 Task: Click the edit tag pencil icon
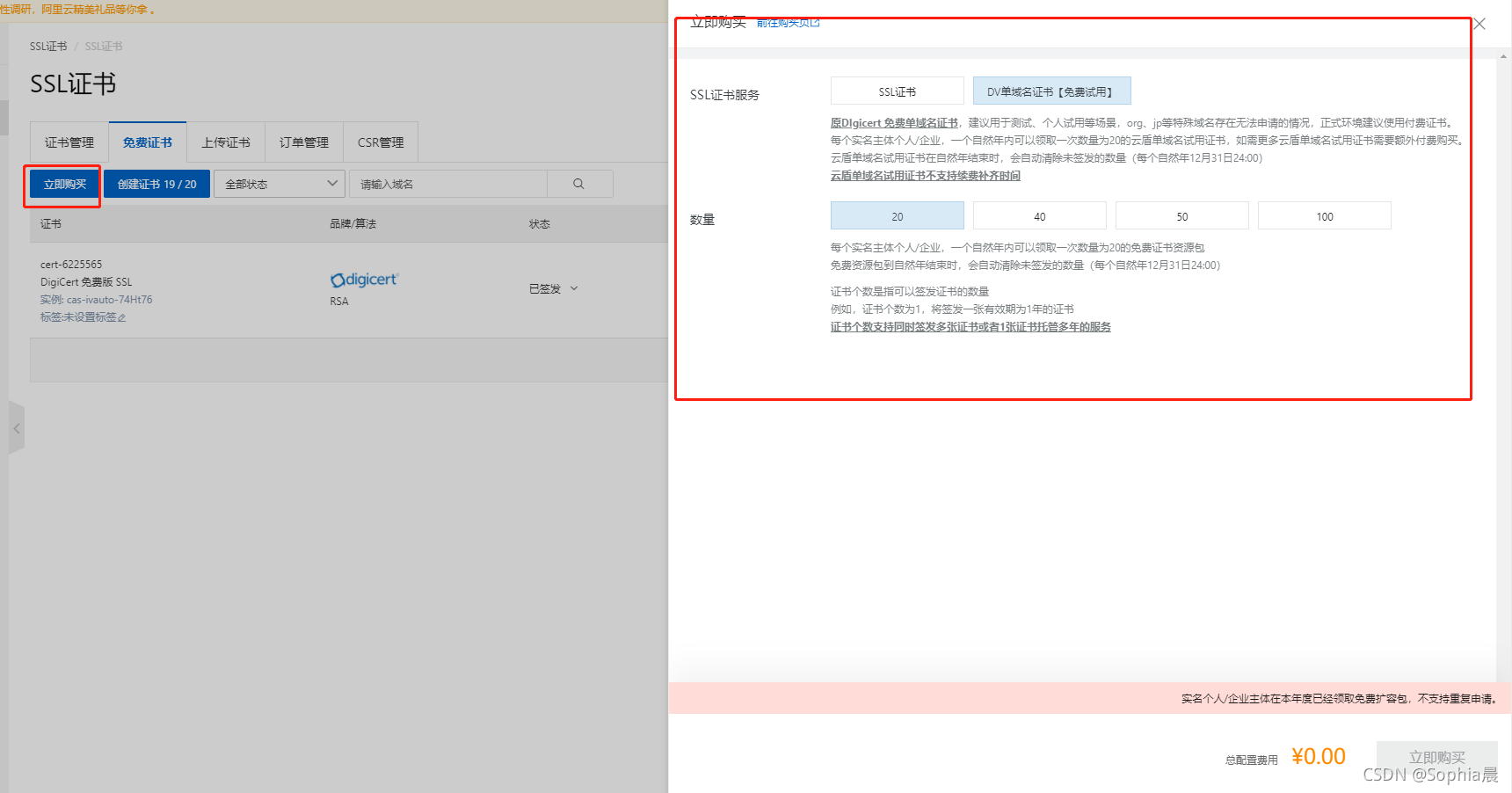[x=121, y=317]
